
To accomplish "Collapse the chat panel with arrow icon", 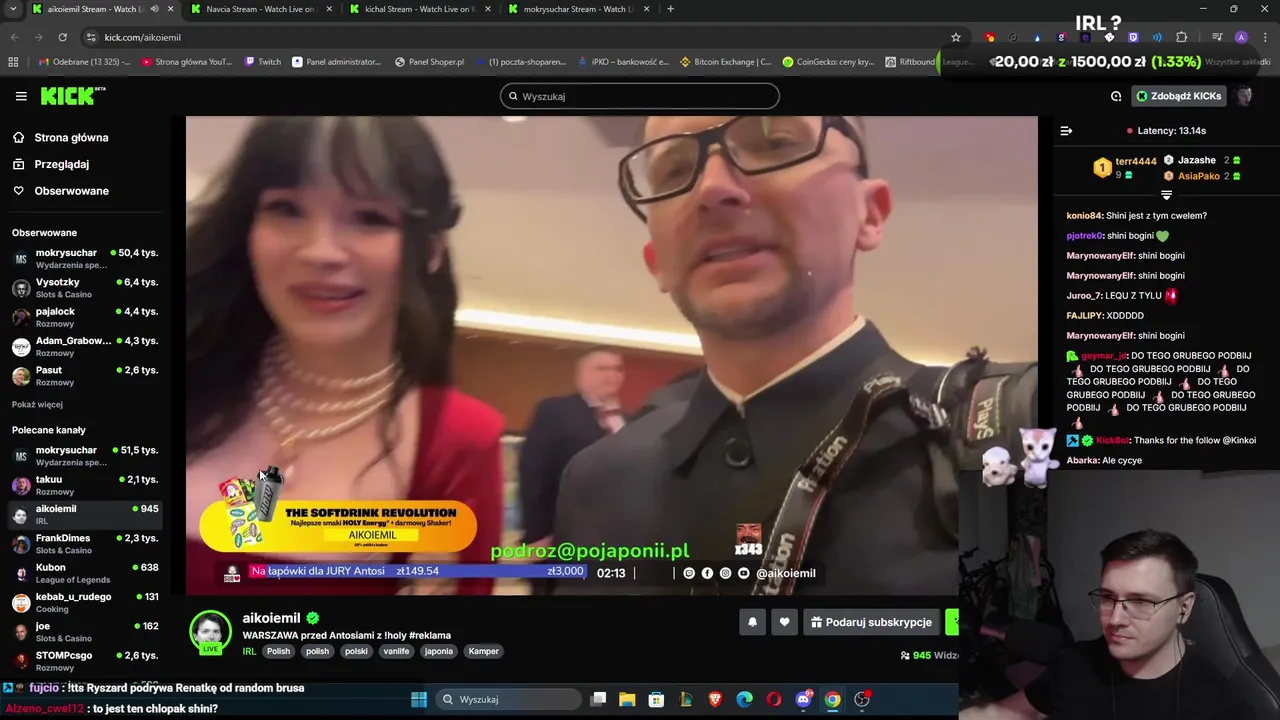I will point(1066,130).
